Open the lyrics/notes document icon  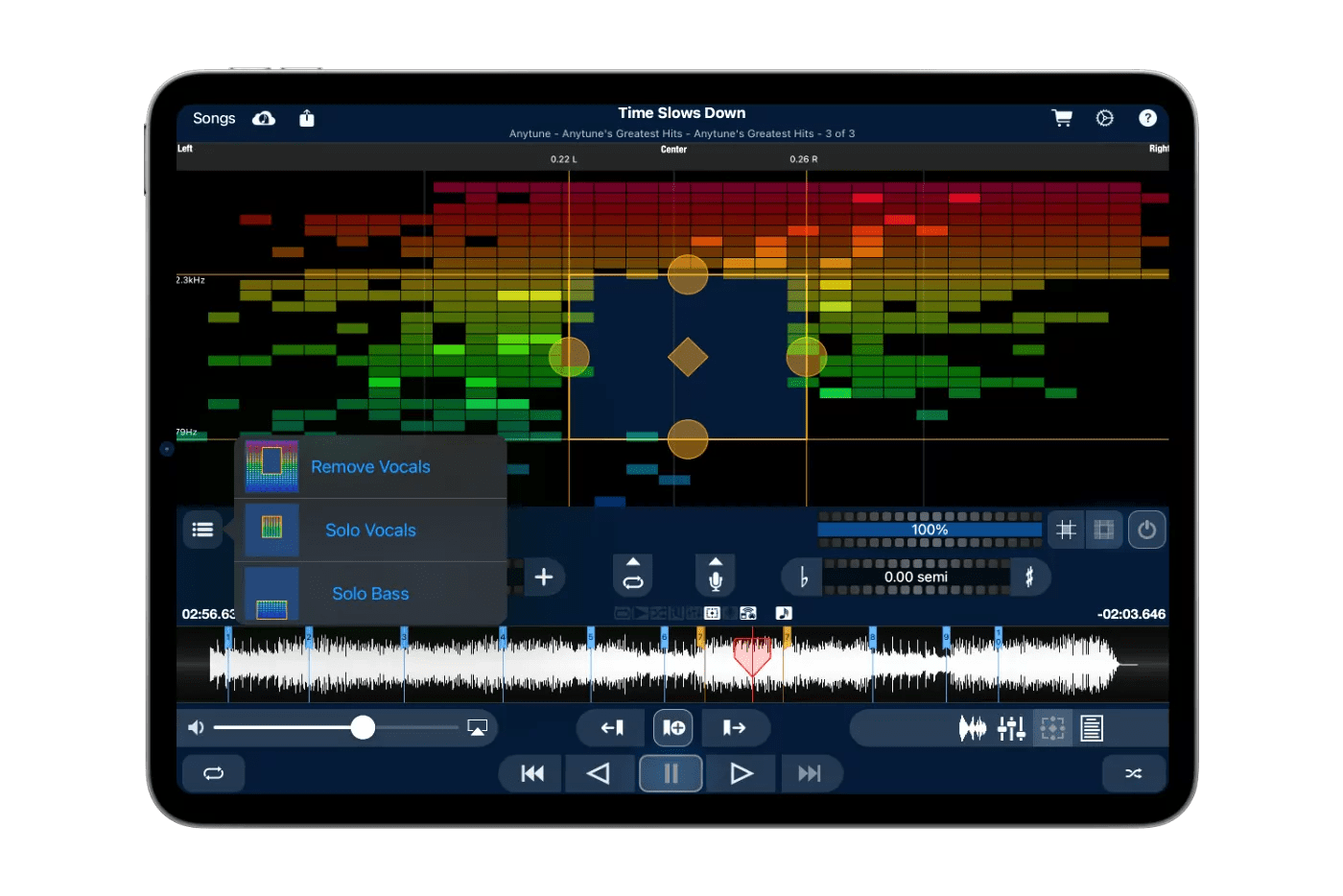tap(1091, 728)
